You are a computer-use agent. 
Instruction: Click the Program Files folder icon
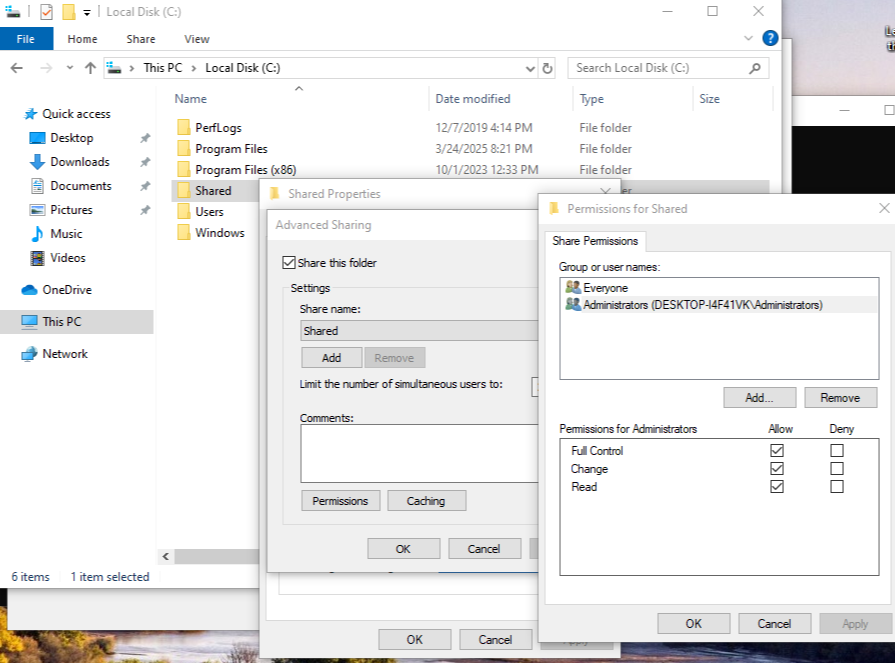pyautogui.click(x=183, y=148)
